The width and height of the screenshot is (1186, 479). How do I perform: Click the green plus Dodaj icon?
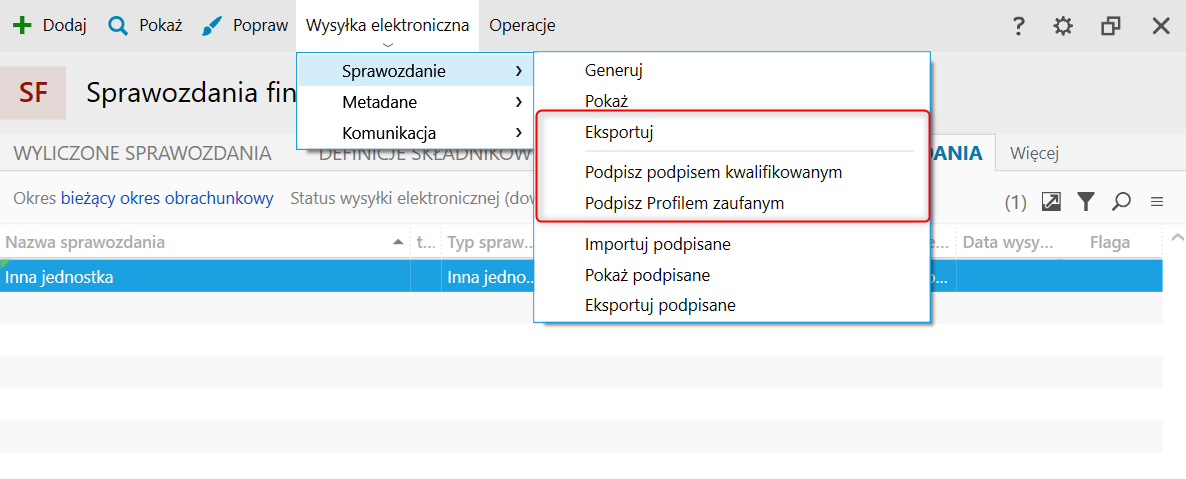point(23,26)
